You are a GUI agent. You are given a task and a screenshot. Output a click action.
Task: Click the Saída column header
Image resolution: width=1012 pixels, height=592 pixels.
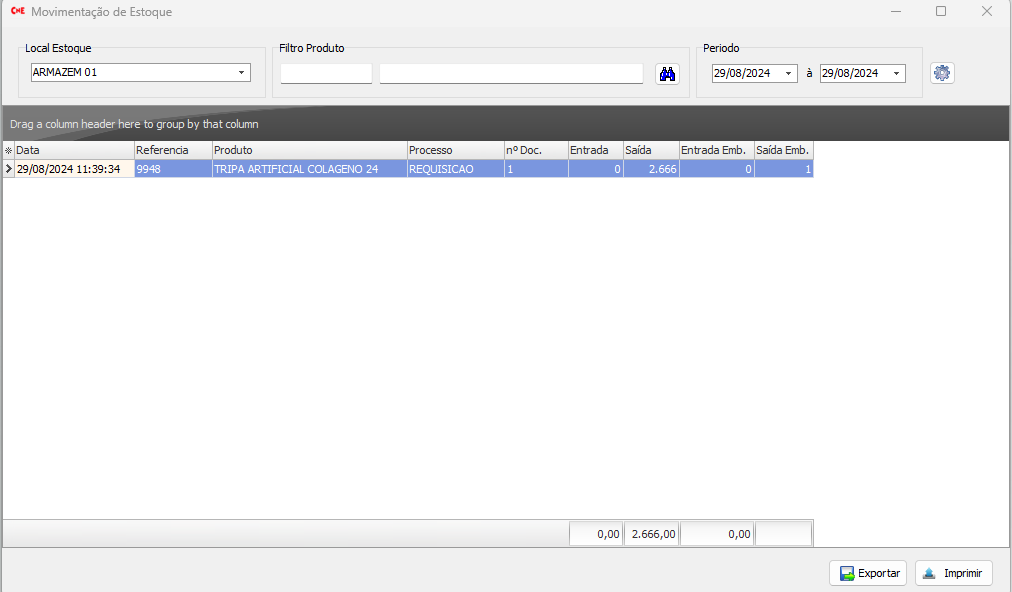[650, 150]
